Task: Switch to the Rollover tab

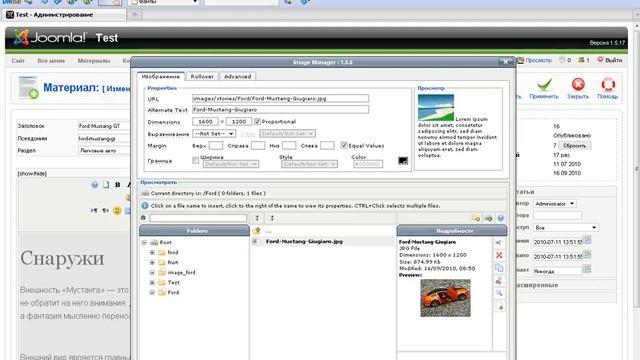Action: (x=202, y=76)
